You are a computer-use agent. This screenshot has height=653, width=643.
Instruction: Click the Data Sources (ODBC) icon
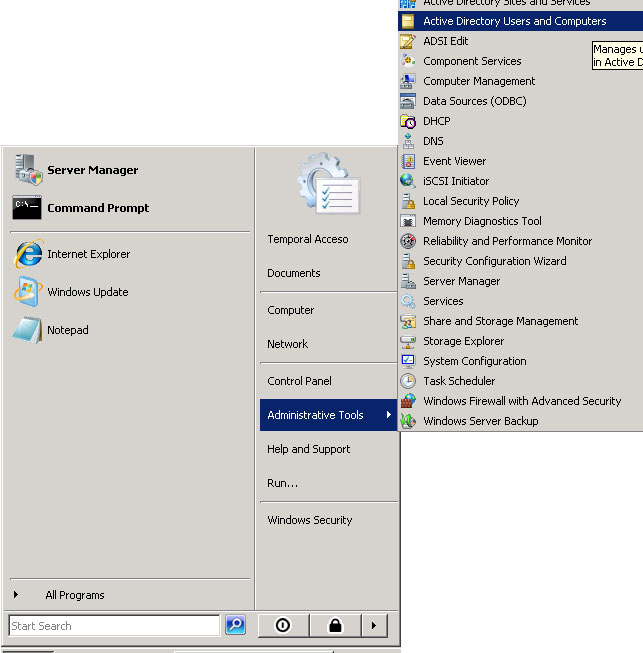tap(408, 101)
